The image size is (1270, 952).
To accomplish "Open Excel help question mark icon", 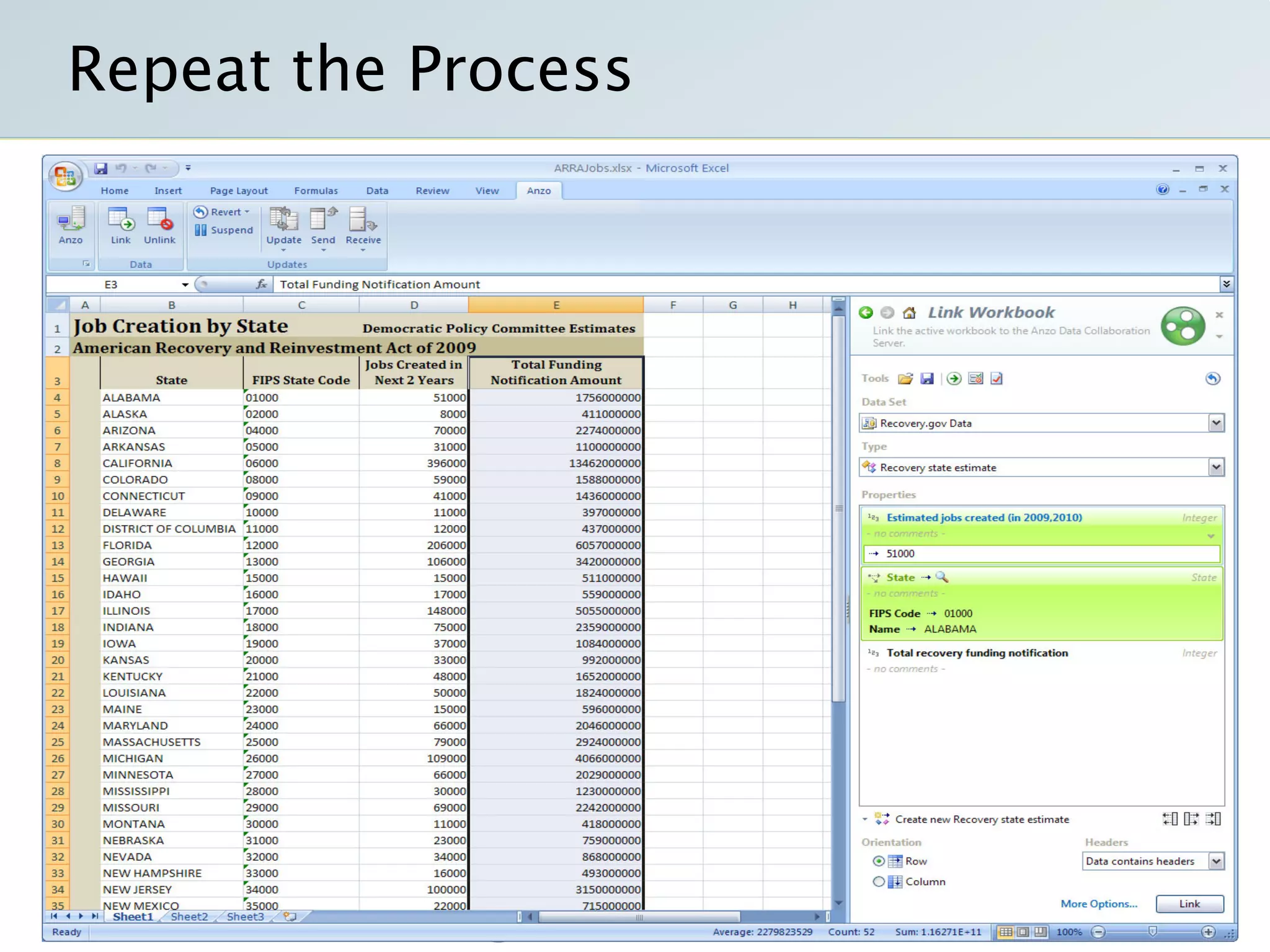I will pyautogui.click(x=1163, y=189).
